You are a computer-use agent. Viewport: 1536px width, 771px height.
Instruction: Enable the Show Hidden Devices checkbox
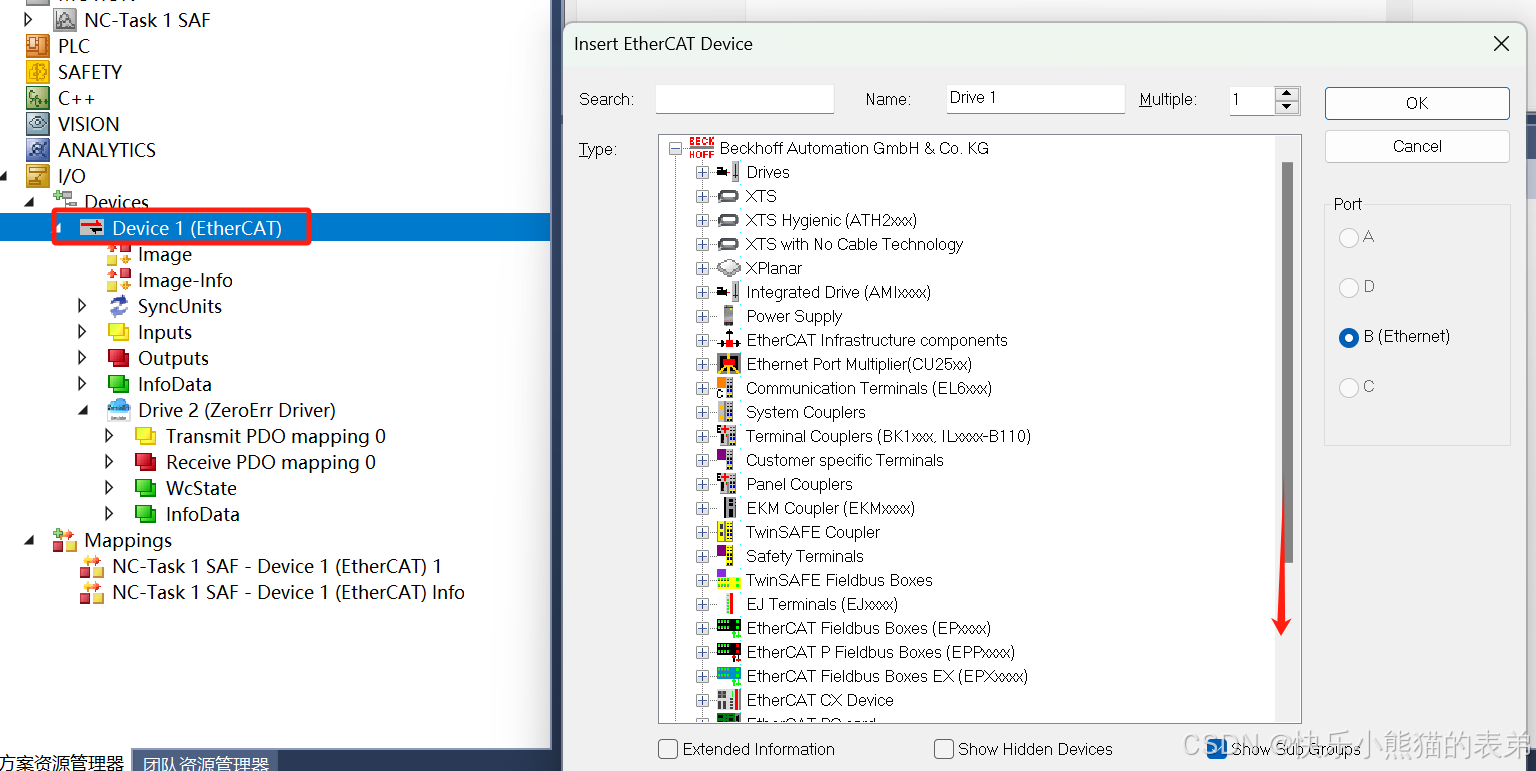[x=944, y=749]
